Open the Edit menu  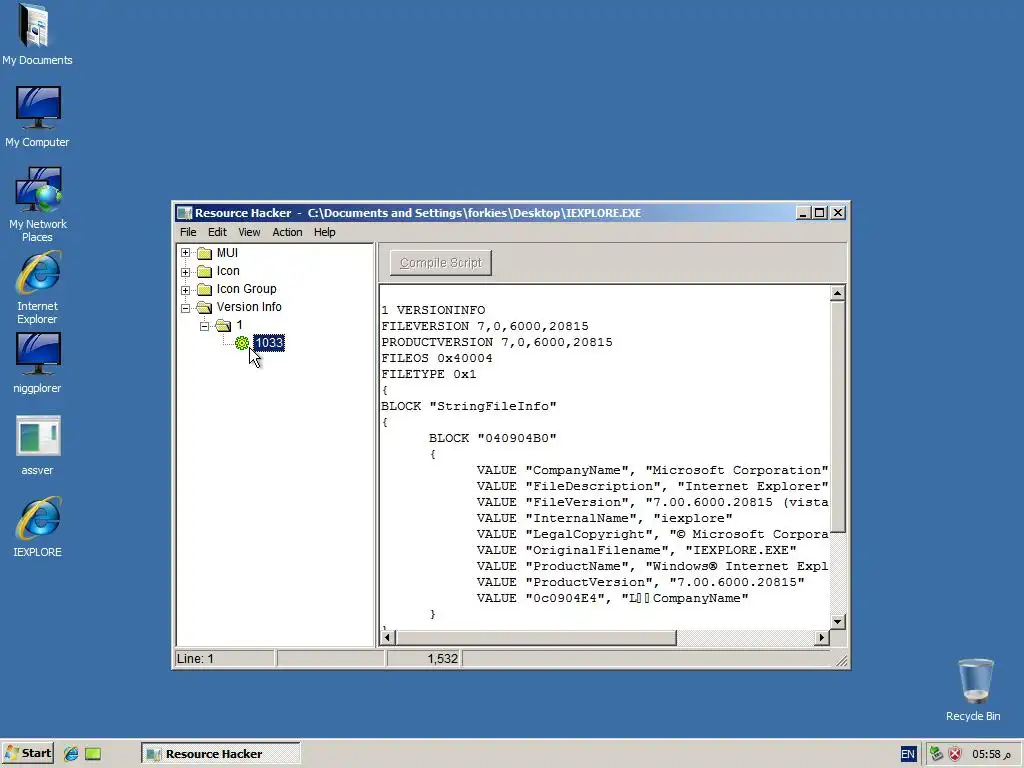[x=217, y=232]
